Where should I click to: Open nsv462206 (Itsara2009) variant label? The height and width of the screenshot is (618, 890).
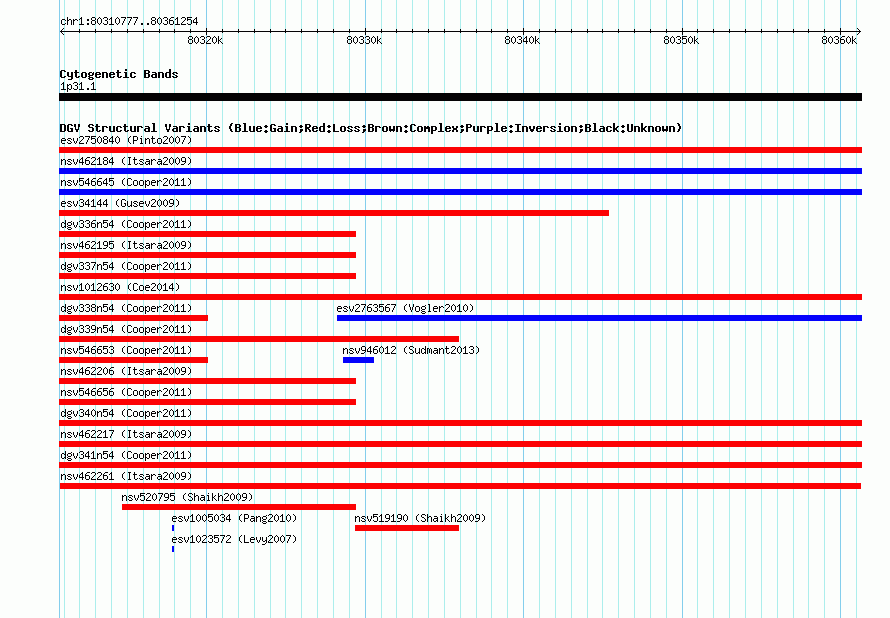click(126, 371)
